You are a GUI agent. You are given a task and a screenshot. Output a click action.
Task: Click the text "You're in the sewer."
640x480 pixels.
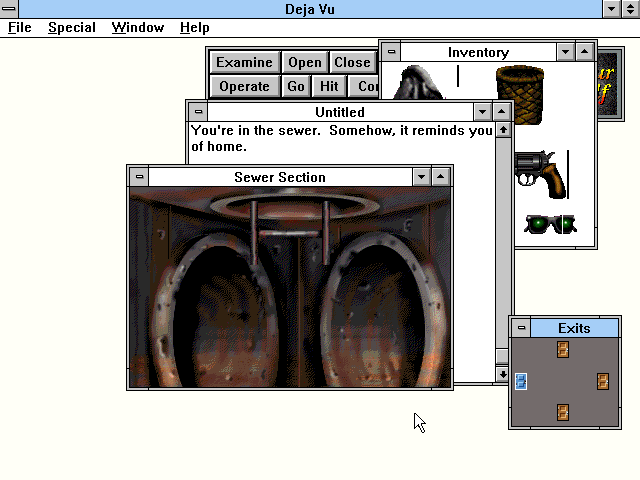tap(256, 130)
